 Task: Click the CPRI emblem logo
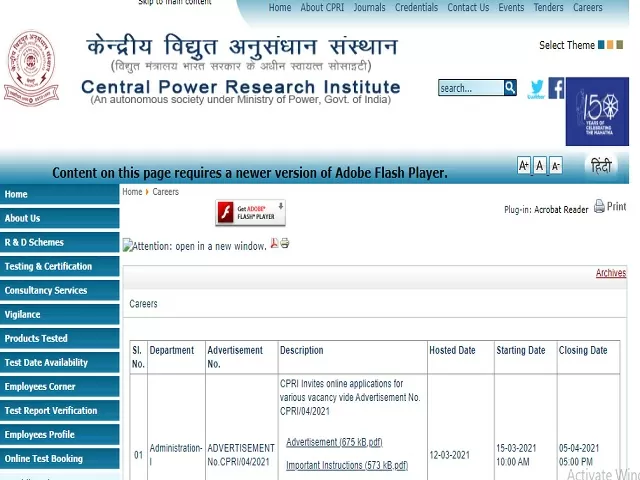tap(31, 68)
